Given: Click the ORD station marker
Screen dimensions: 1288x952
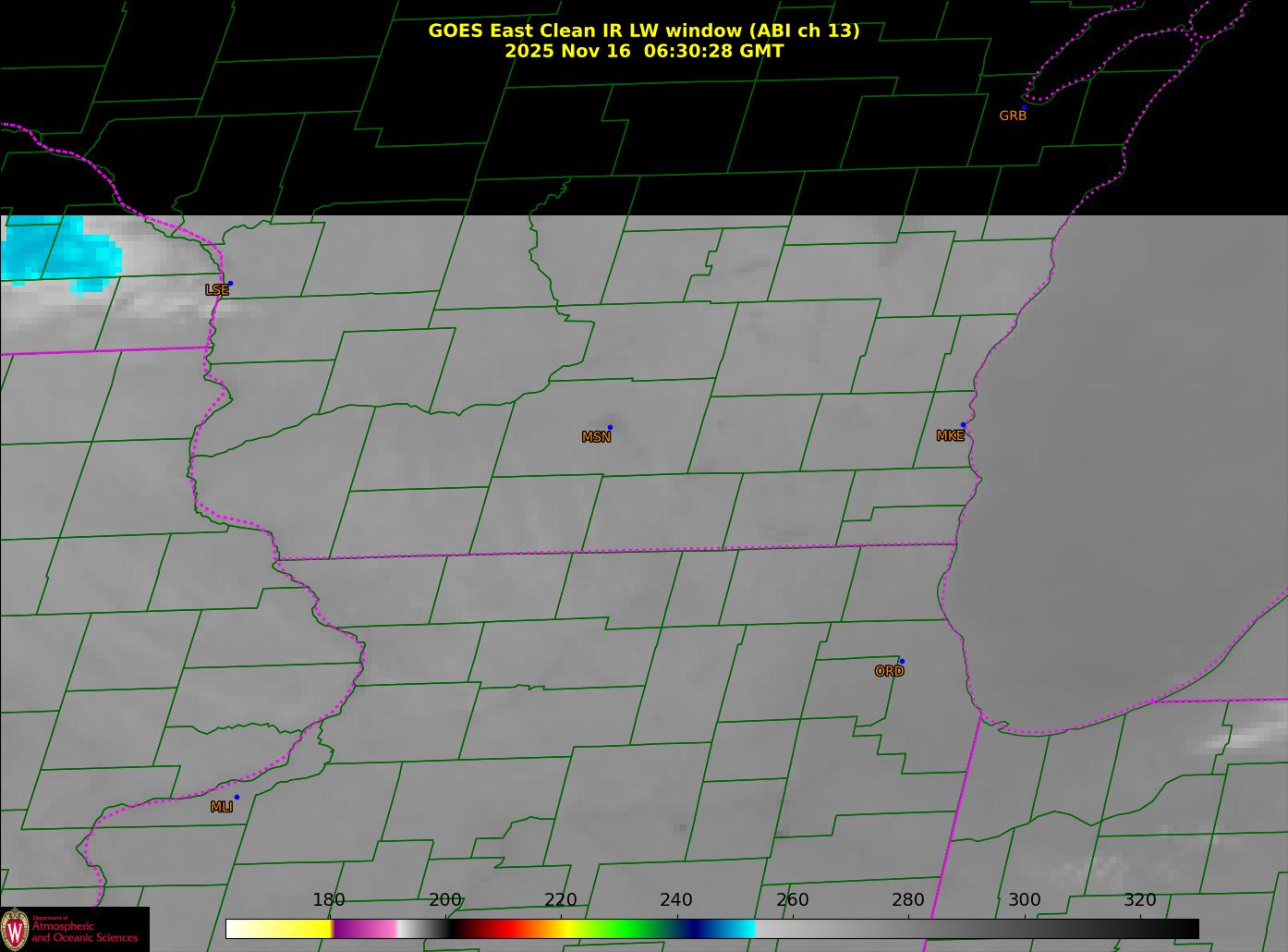Looking at the screenshot, I should tap(902, 661).
